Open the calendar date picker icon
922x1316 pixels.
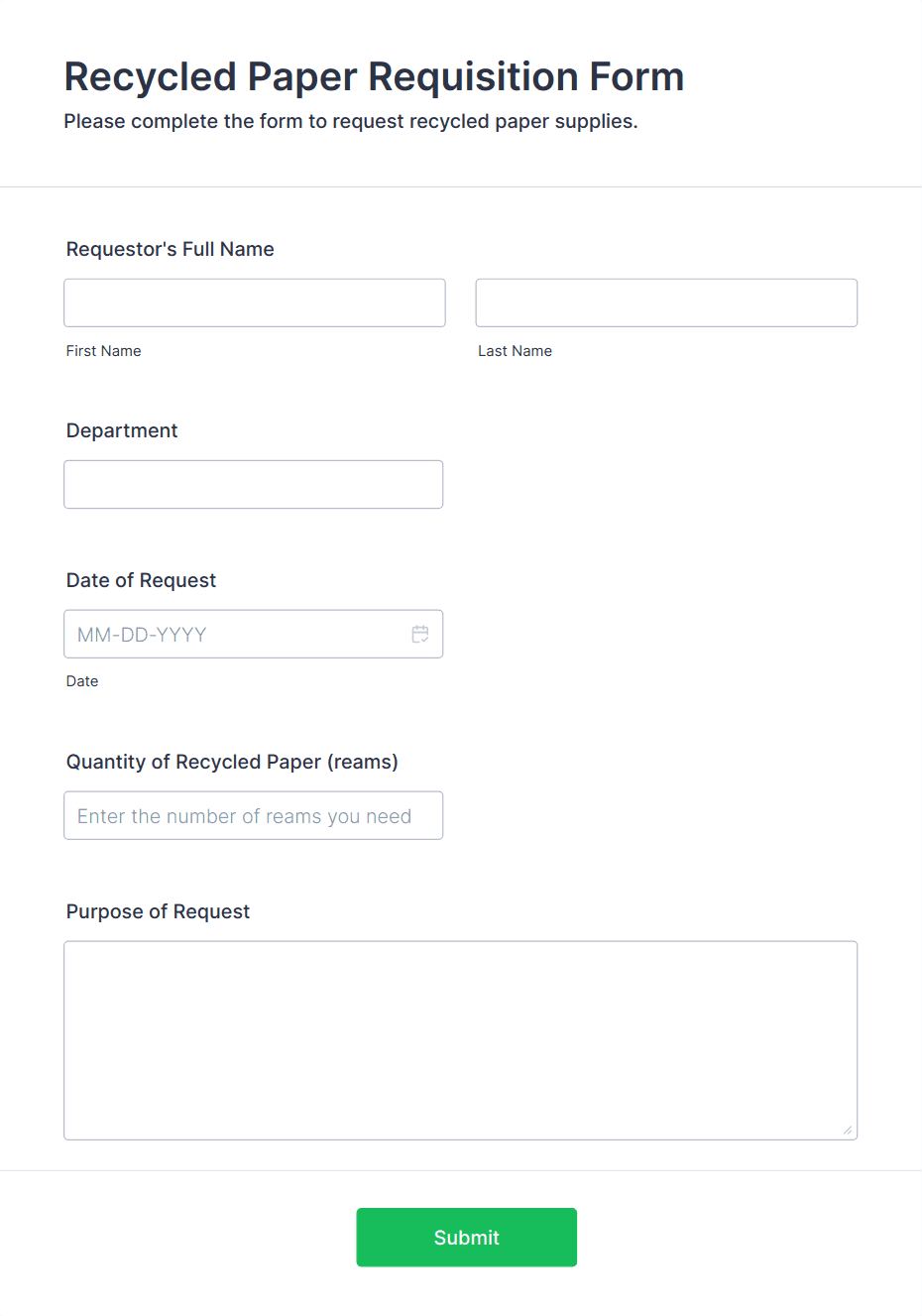click(420, 634)
